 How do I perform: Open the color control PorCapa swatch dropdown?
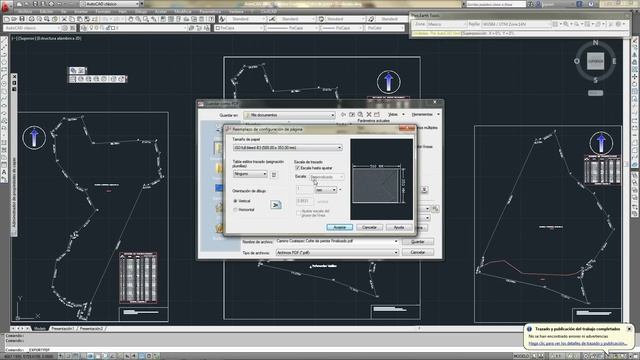[x=239, y=28]
